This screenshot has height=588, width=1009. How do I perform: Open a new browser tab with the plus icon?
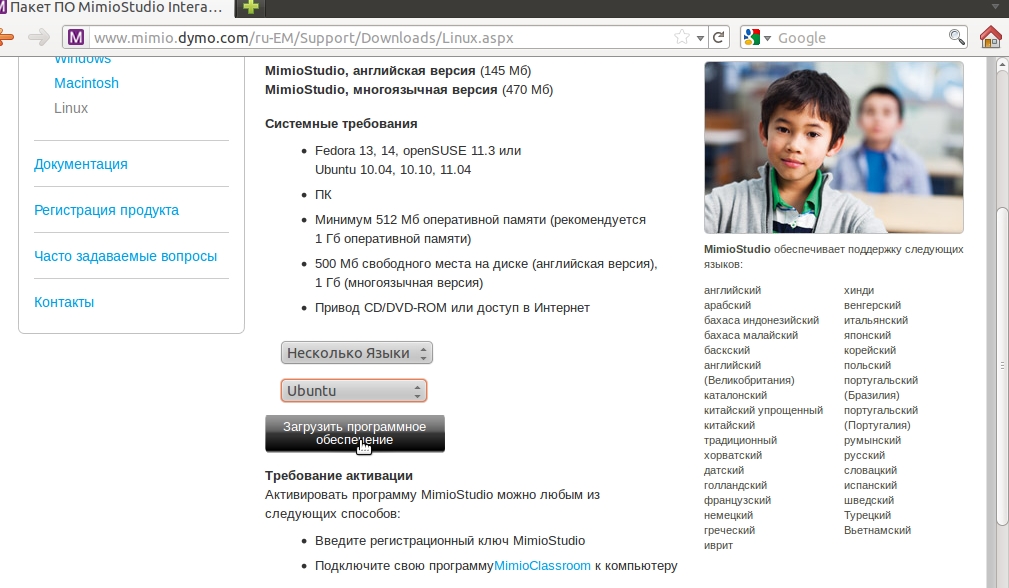point(251,8)
